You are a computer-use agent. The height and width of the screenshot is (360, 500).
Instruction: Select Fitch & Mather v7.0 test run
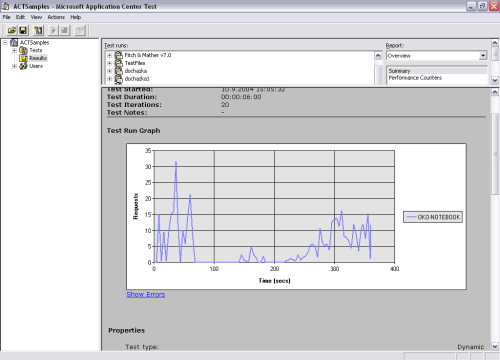(x=148, y=55)
